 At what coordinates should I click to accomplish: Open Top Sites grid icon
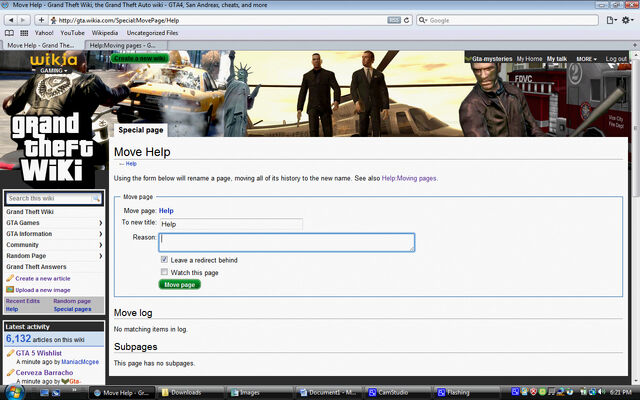(24, 33)
